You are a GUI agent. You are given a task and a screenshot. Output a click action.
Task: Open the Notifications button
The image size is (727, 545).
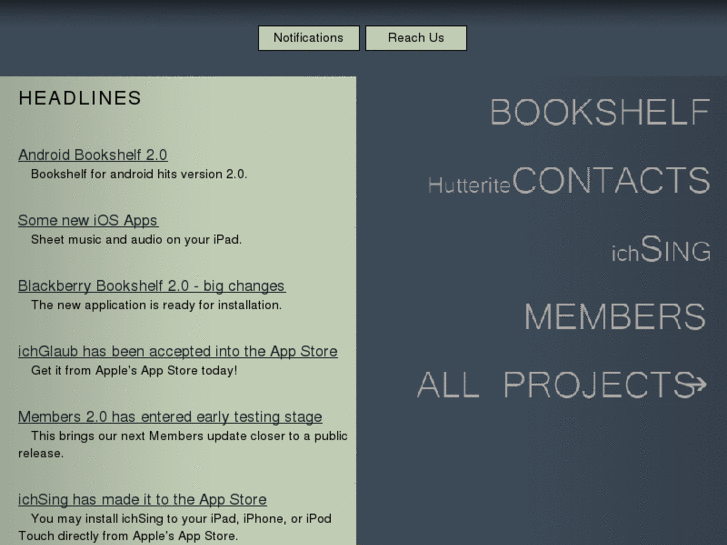(x=309, y=38)
